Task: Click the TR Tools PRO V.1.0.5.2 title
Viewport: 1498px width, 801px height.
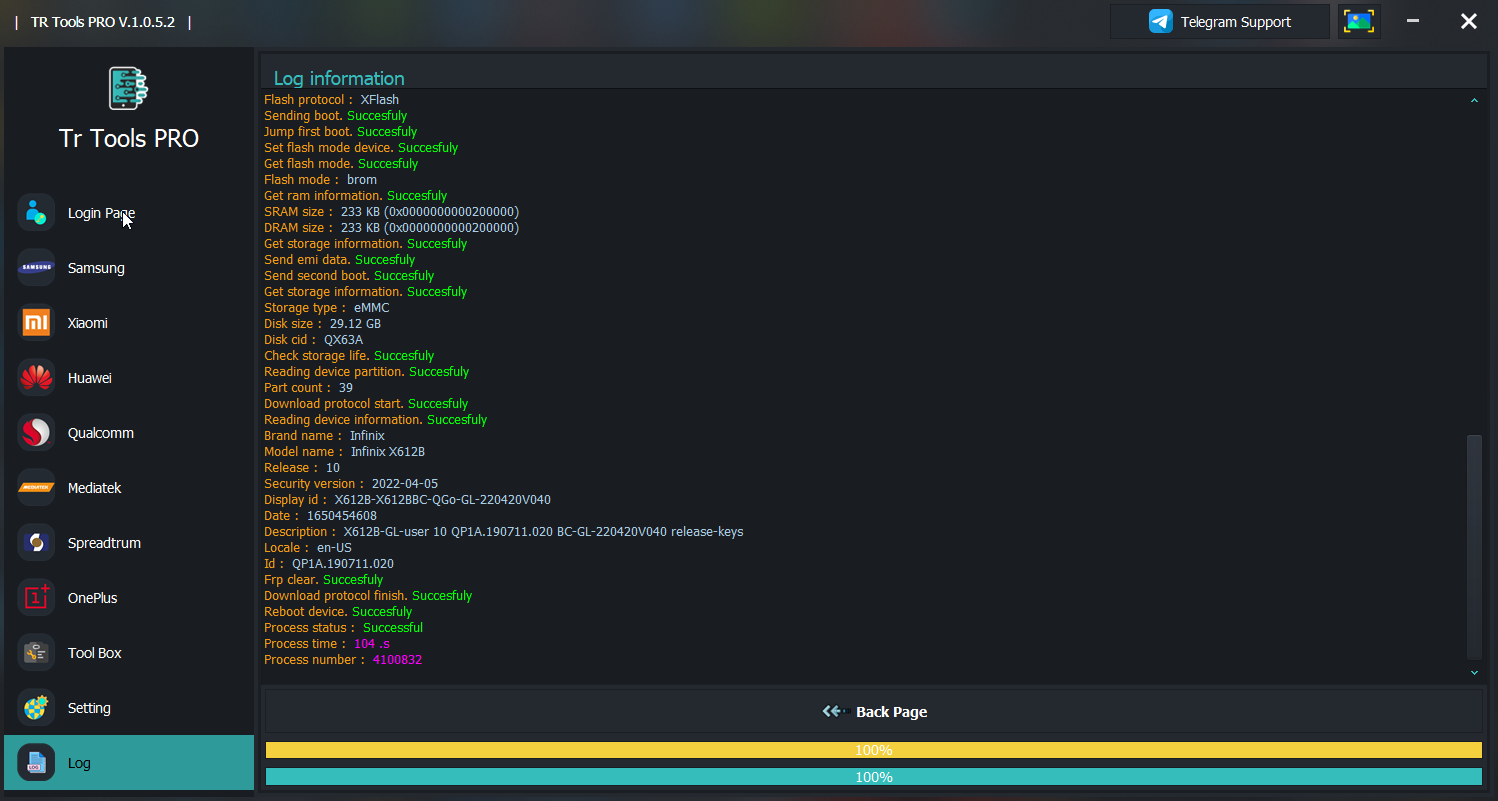Action: (103, 22)
